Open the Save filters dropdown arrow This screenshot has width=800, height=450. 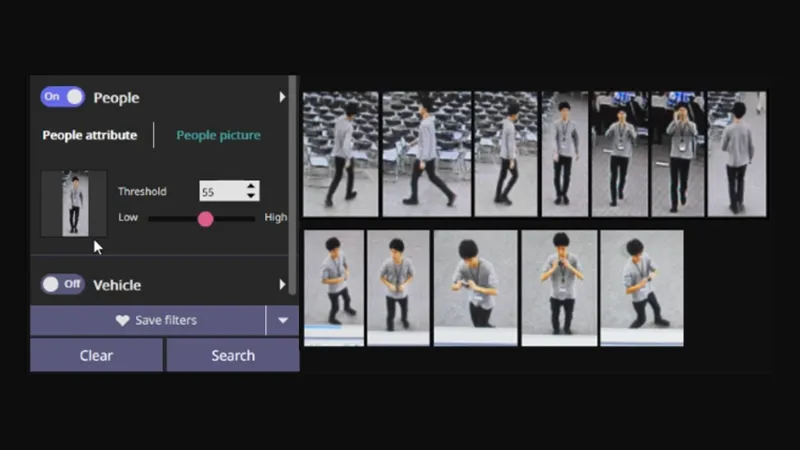point(282,321)
